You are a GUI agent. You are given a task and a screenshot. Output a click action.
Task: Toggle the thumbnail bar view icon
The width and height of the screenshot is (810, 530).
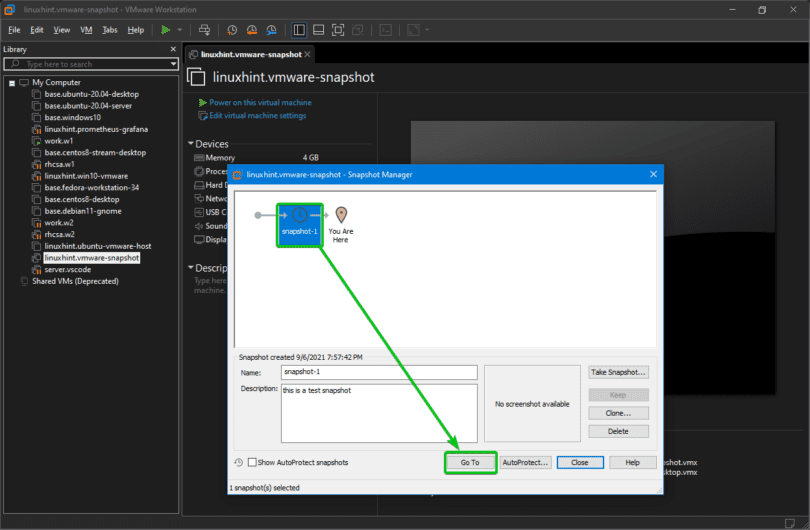(319, 30)
